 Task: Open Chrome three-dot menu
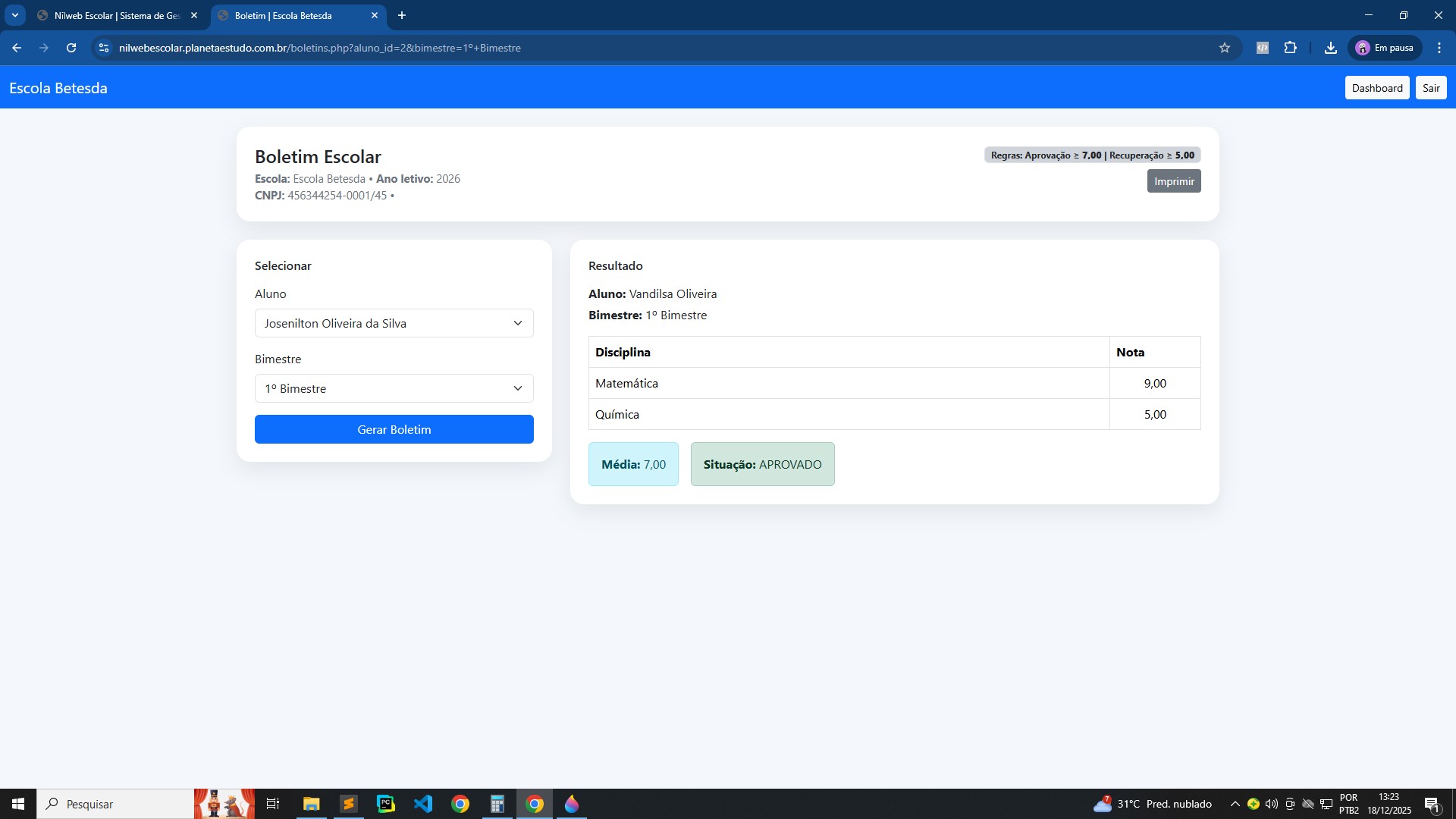point(1439,48)
